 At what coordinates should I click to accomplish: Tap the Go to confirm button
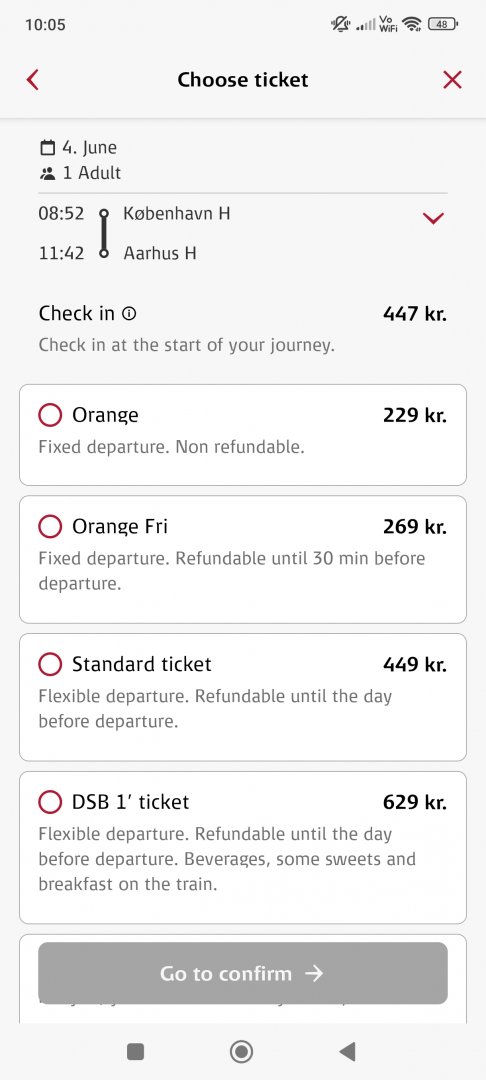pyautogui.click(x=243, y=973)
